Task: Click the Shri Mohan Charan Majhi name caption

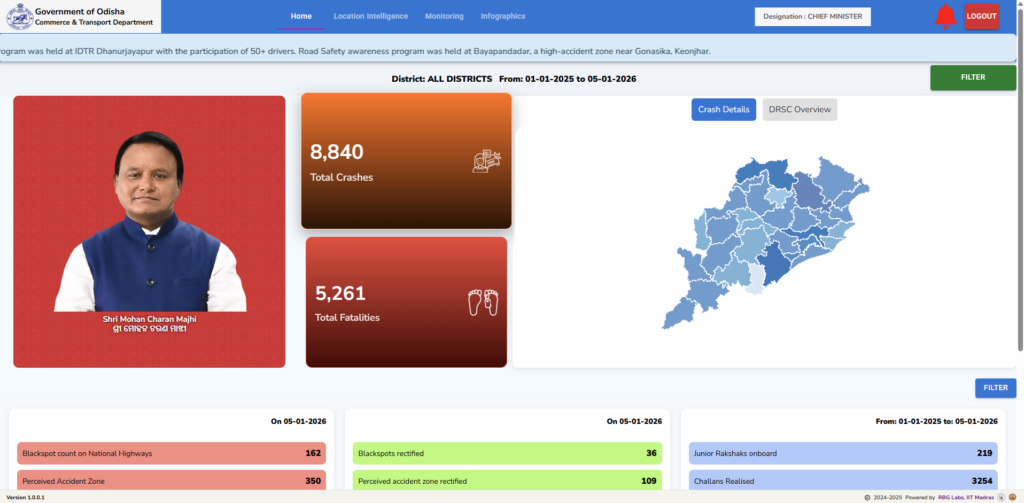Action: pyautogui.click(x=150, y=319)
